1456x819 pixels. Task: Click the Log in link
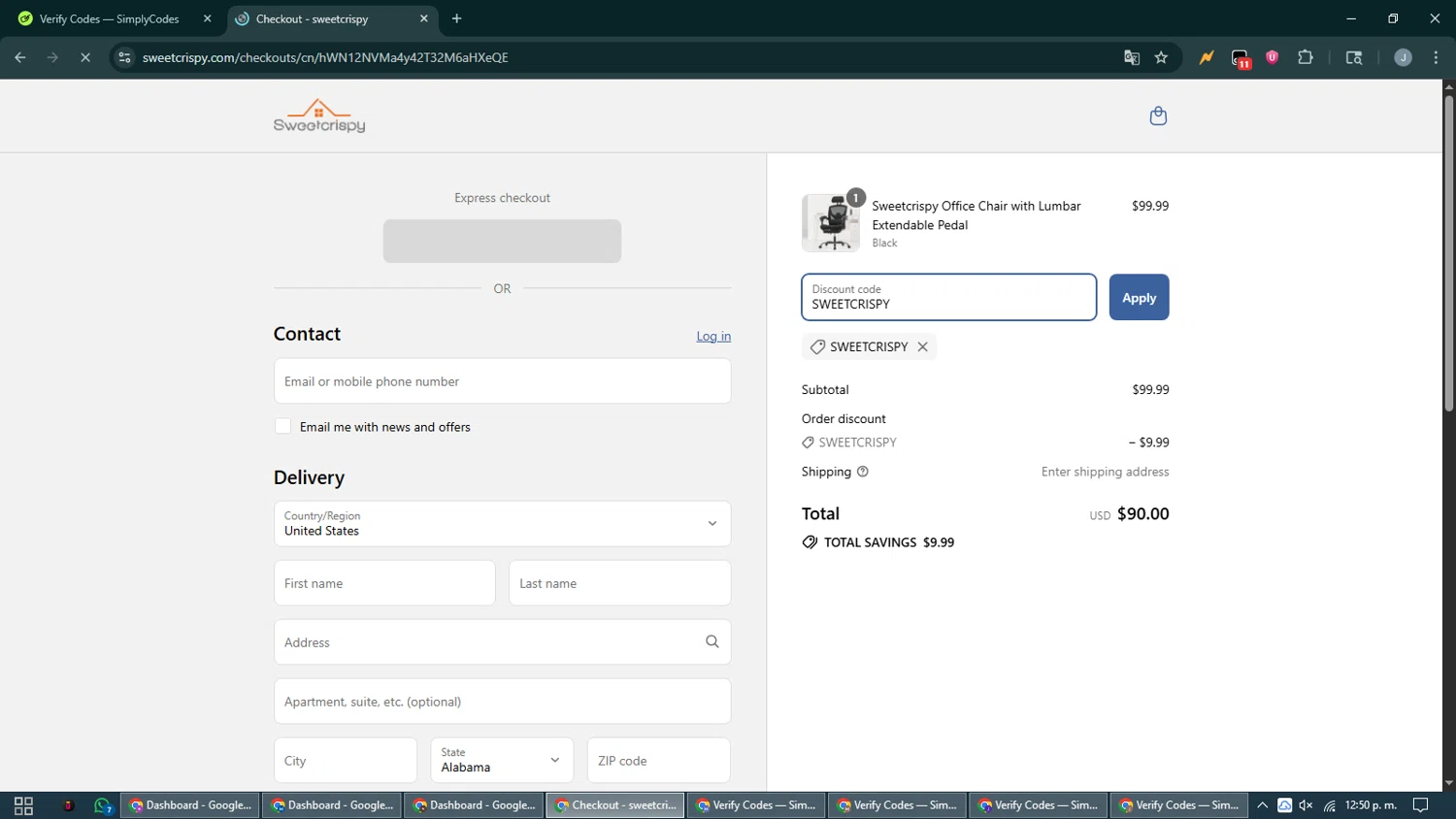pos(713,336)
